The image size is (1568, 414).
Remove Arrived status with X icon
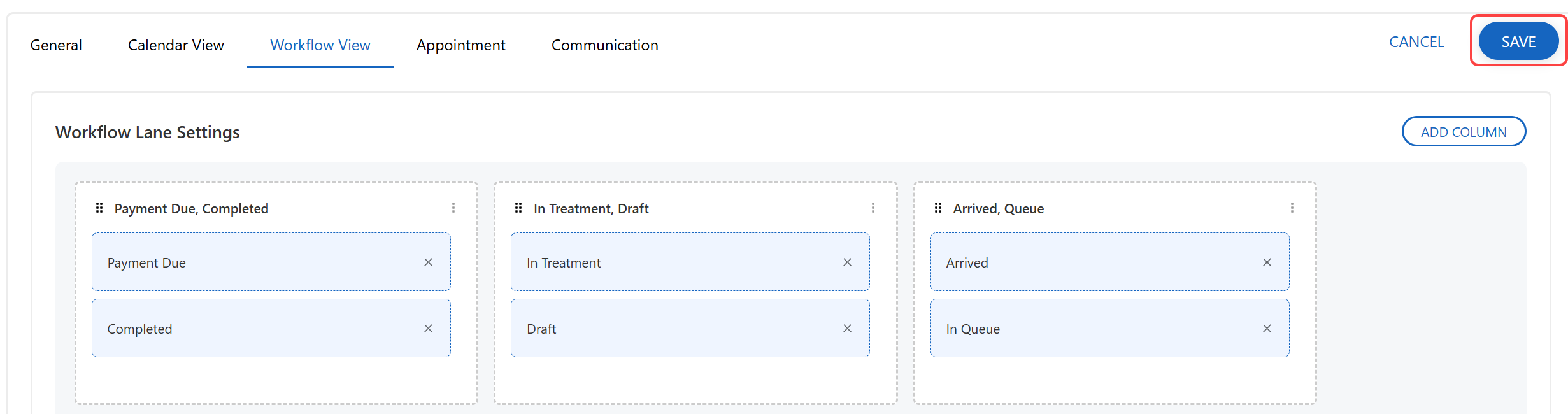1267,262
